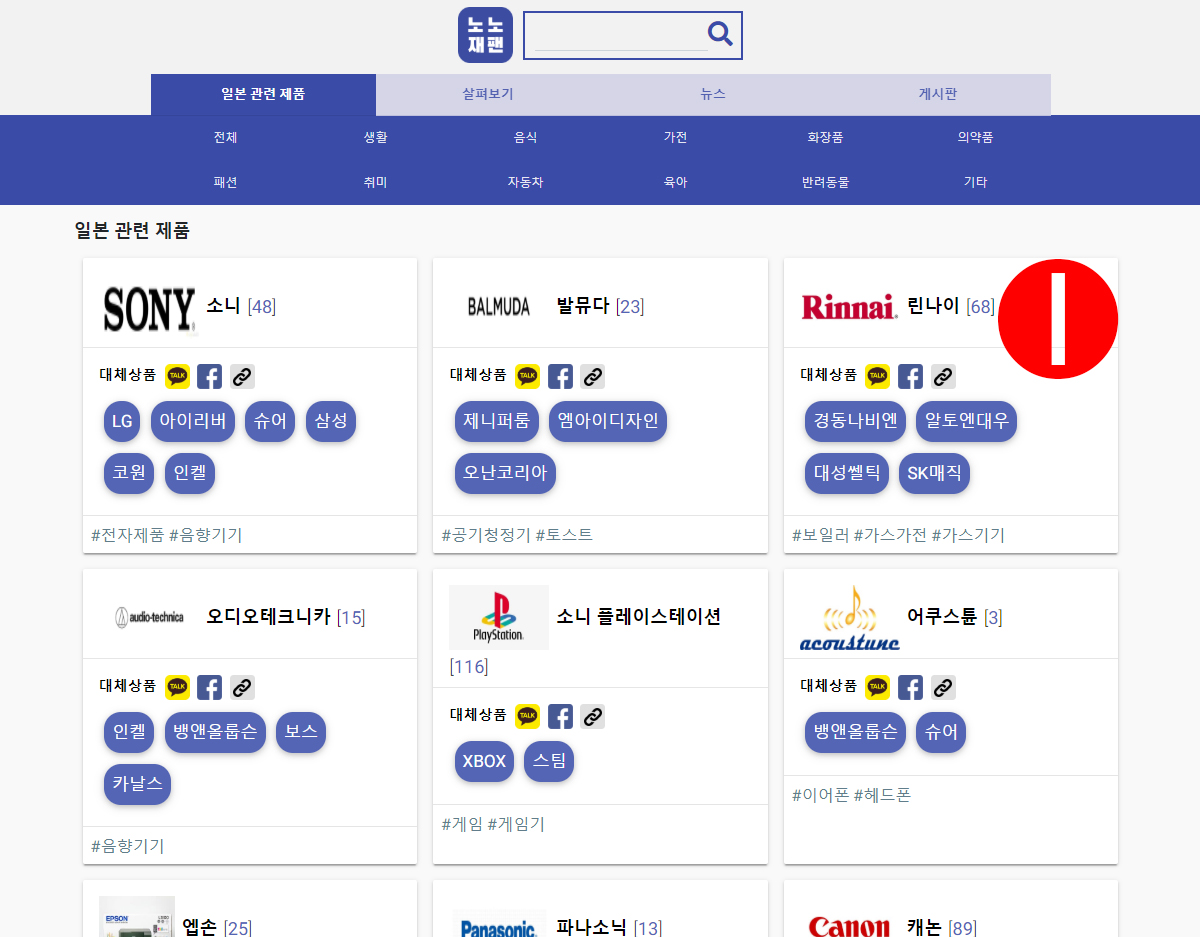1200x937 pixels.
Task: Share 오디오테크니카 card on Facebook
Action: click(x=209, y=687)
